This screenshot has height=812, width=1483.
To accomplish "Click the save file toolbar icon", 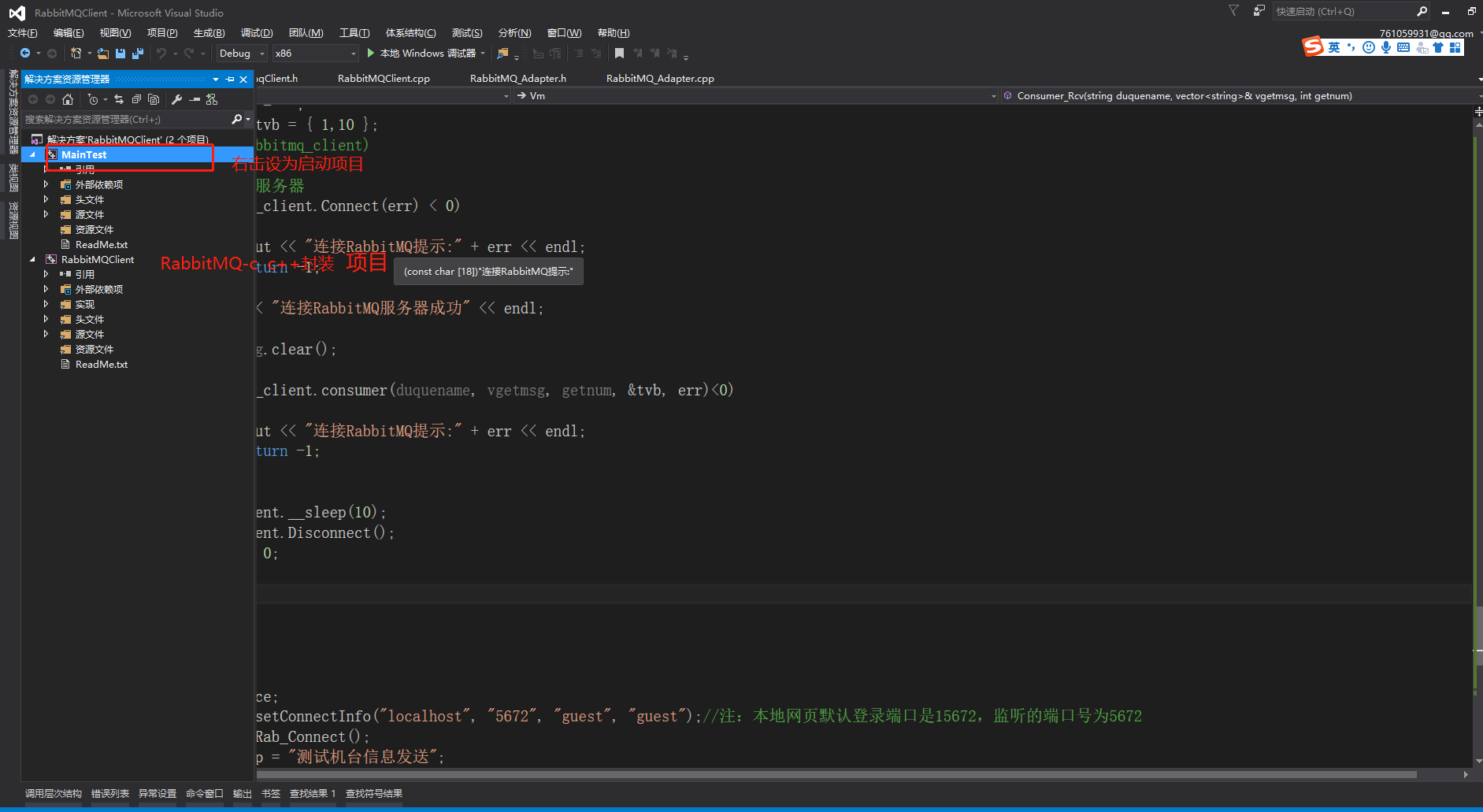I will [x=120, y=54].
